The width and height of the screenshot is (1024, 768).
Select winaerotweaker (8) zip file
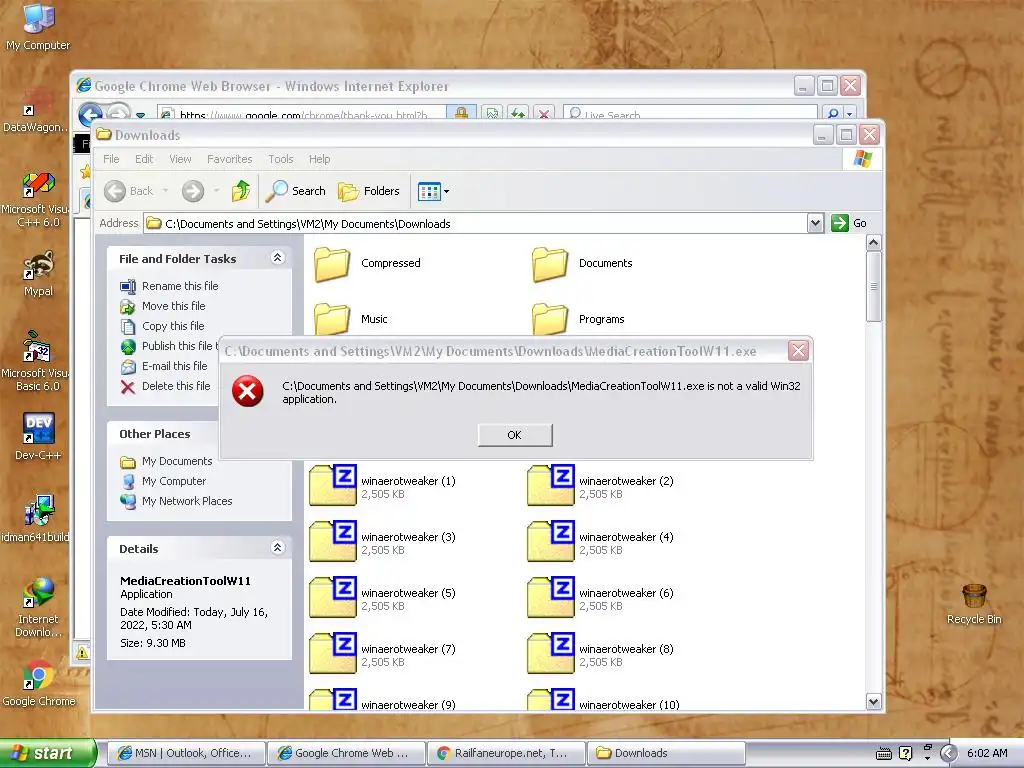click(x=600, y=654)
